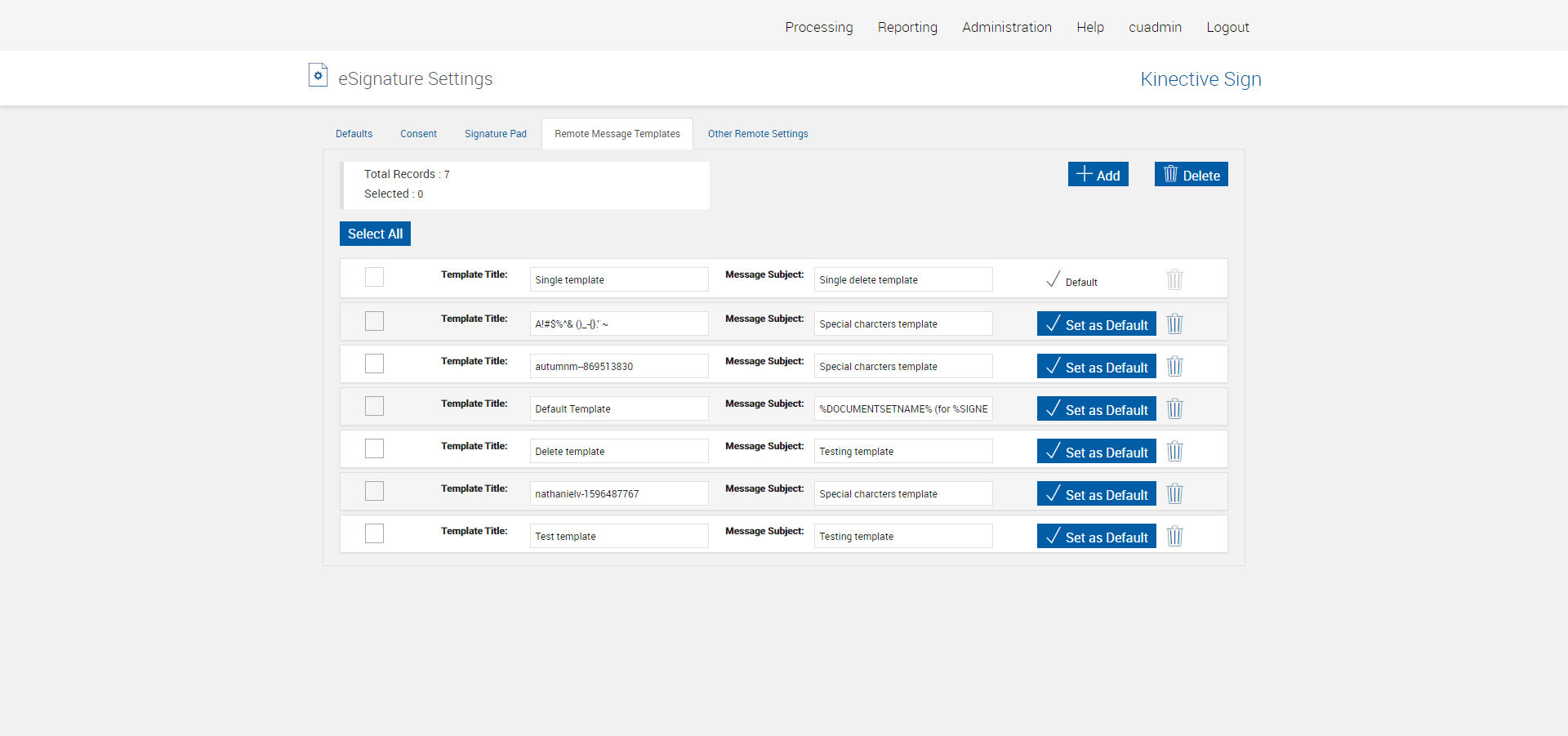
Task: Open the Administration menu
Action: [1006, 27]
